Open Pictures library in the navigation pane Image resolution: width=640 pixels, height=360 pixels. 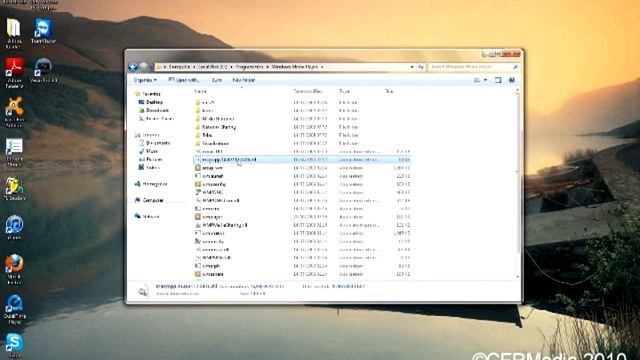click(x=150, y=159)
